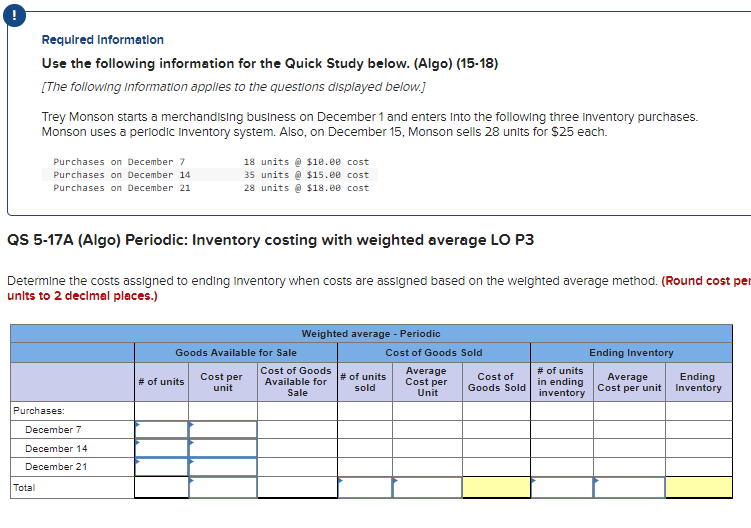The width and height of the screenshot is (751, 528).
Task: Select Total row units sold field
Action: point(365,487)
